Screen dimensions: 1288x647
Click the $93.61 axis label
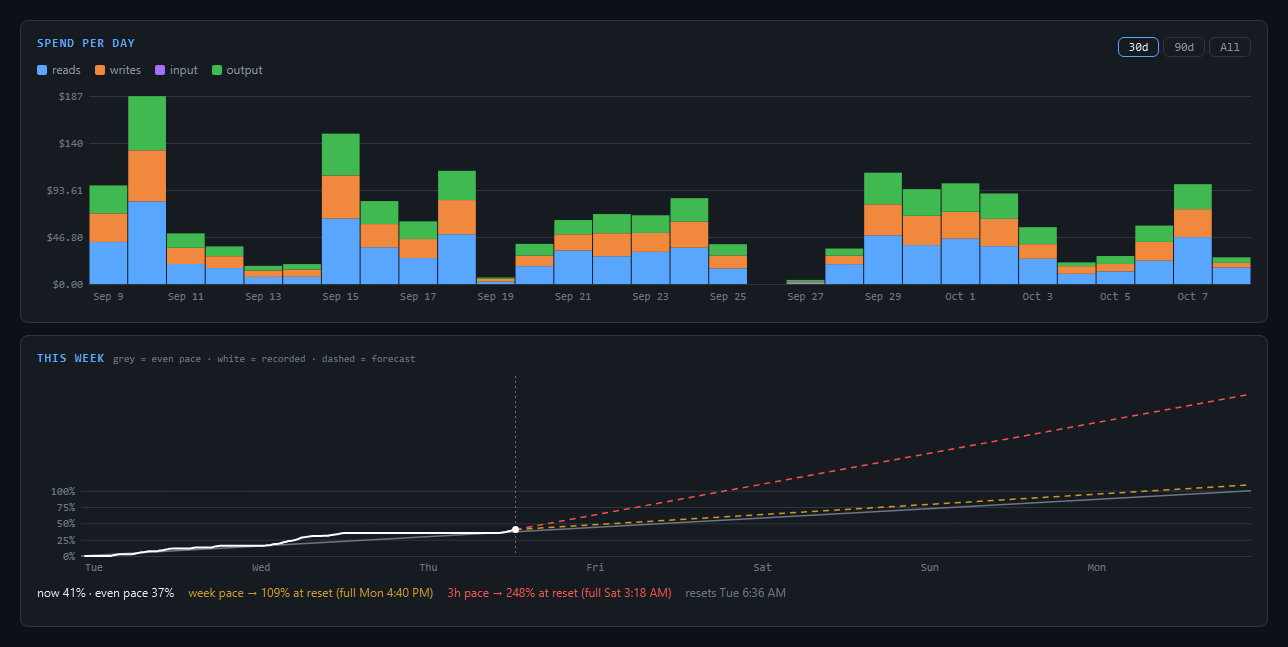tap(64, 190)
